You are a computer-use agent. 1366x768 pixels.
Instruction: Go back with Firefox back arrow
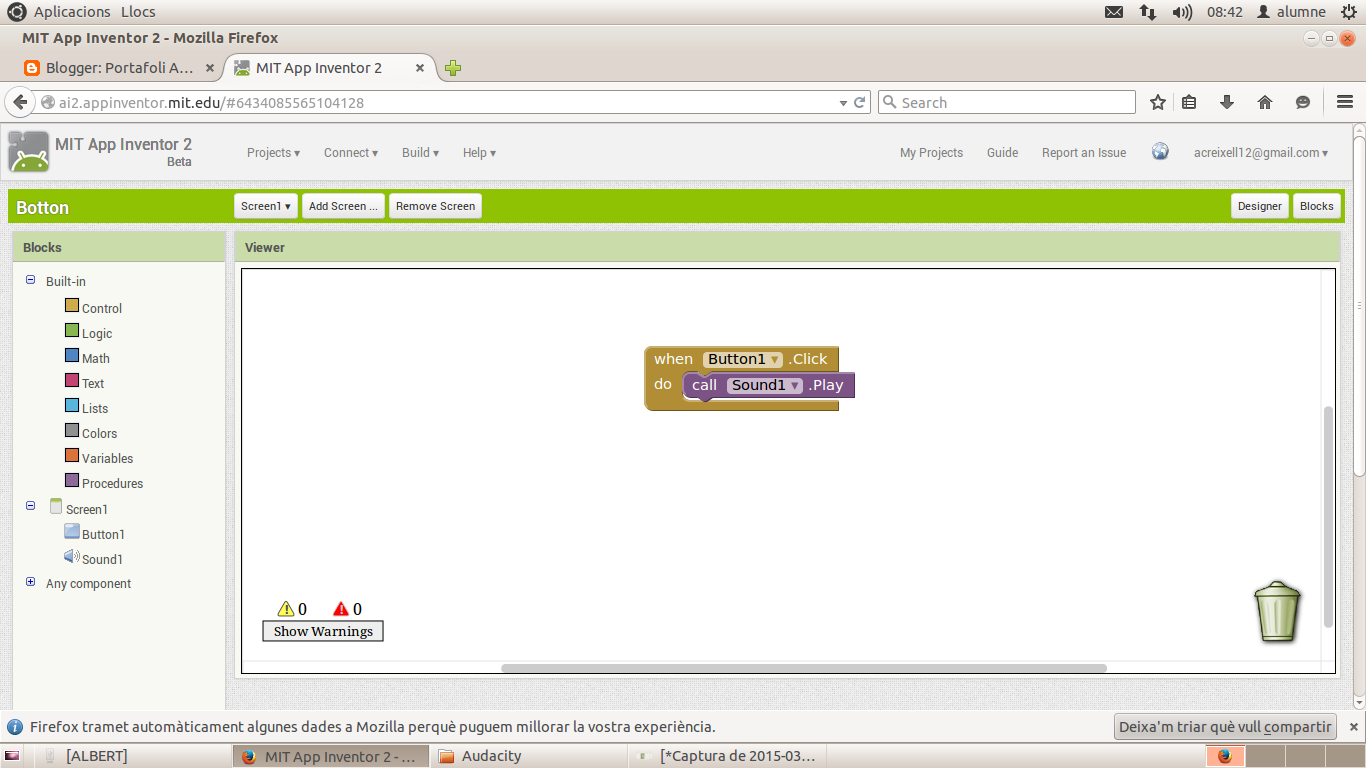pyautogui.click(x=20, y=102)
